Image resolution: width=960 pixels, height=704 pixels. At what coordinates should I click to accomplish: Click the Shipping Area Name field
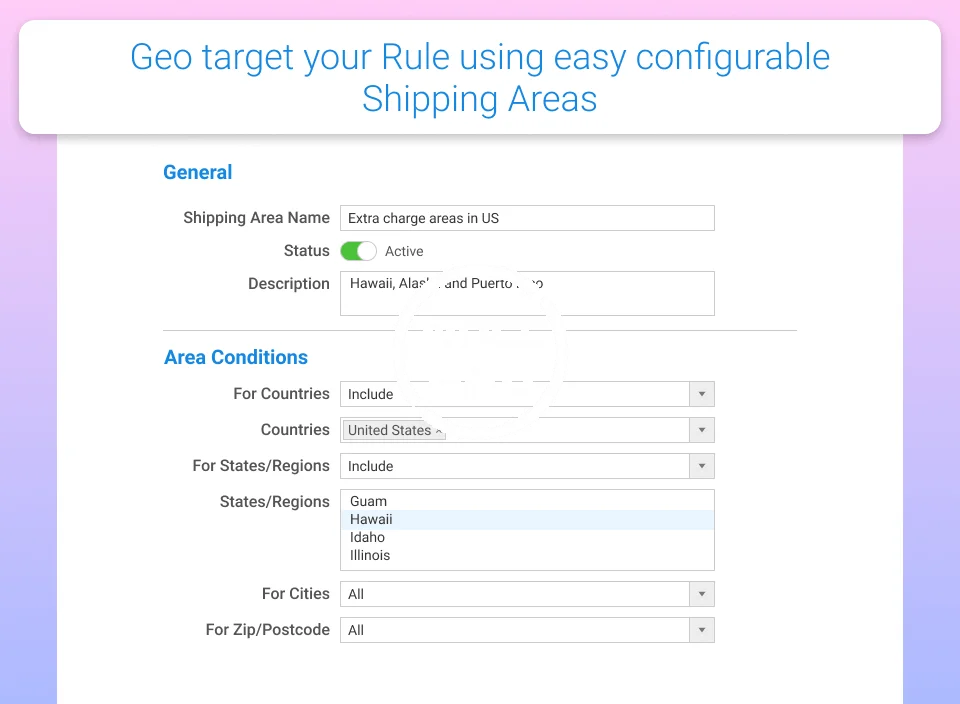point(527,218)
